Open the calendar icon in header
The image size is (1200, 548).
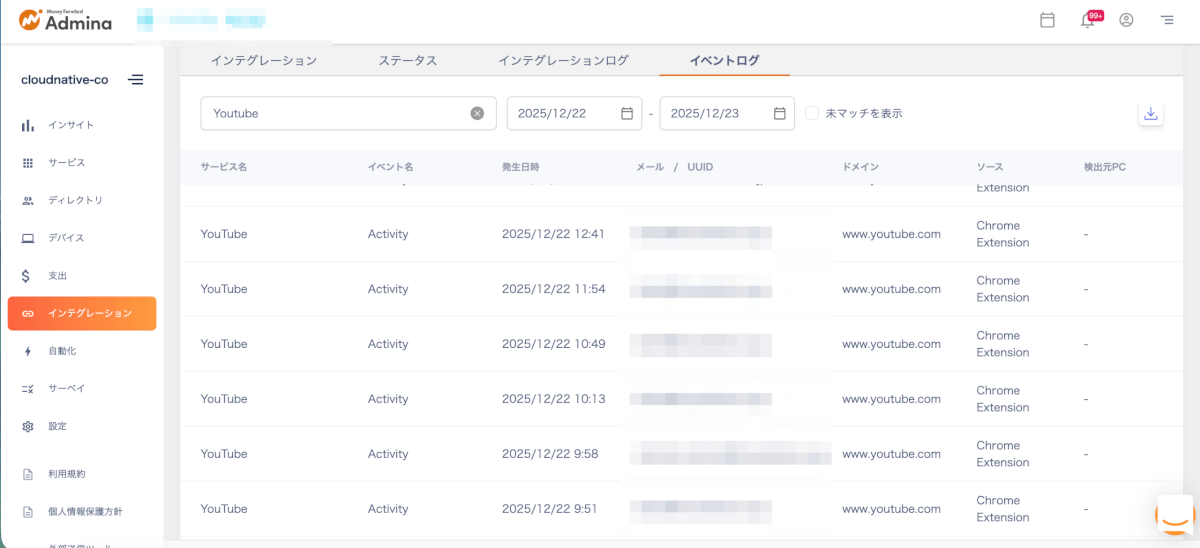[x=1047, y=20]
